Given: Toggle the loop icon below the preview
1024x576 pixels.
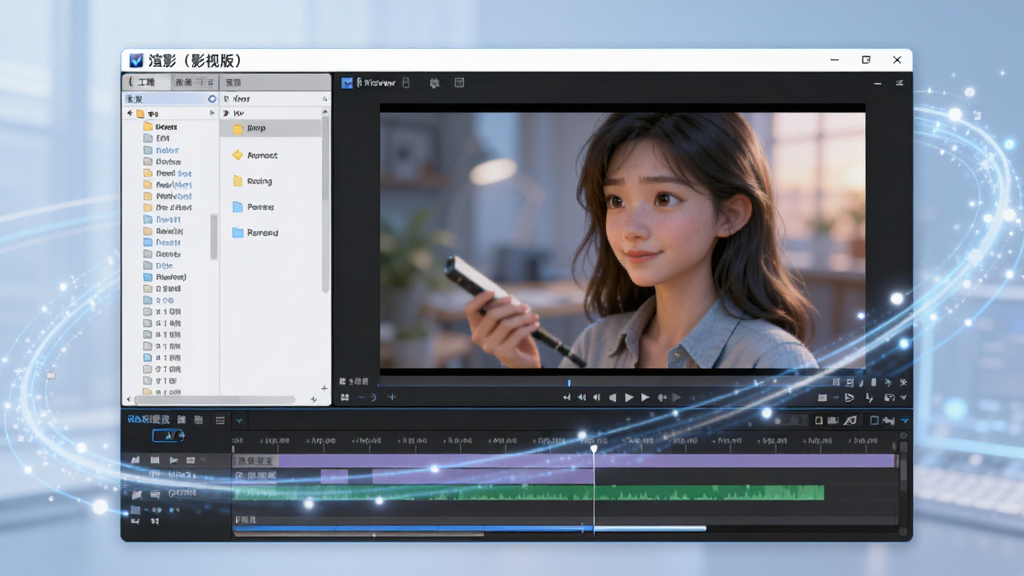Looking at the screenshot, I should (372, 397).
